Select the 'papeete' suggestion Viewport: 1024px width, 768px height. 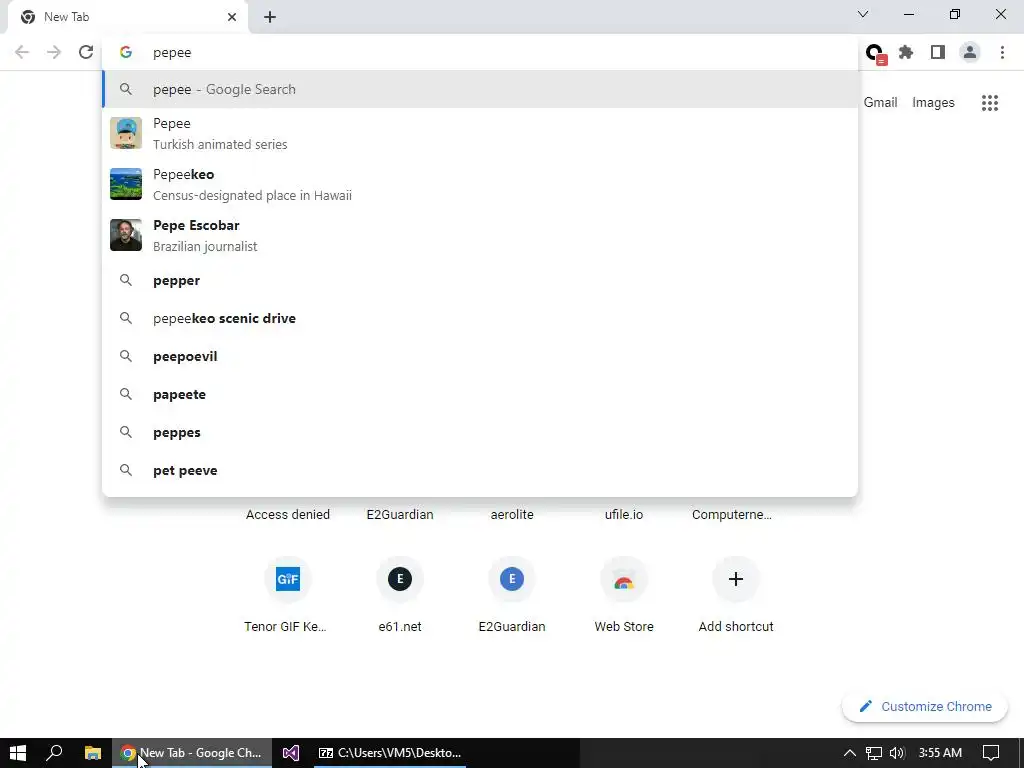tap(480, 394)
